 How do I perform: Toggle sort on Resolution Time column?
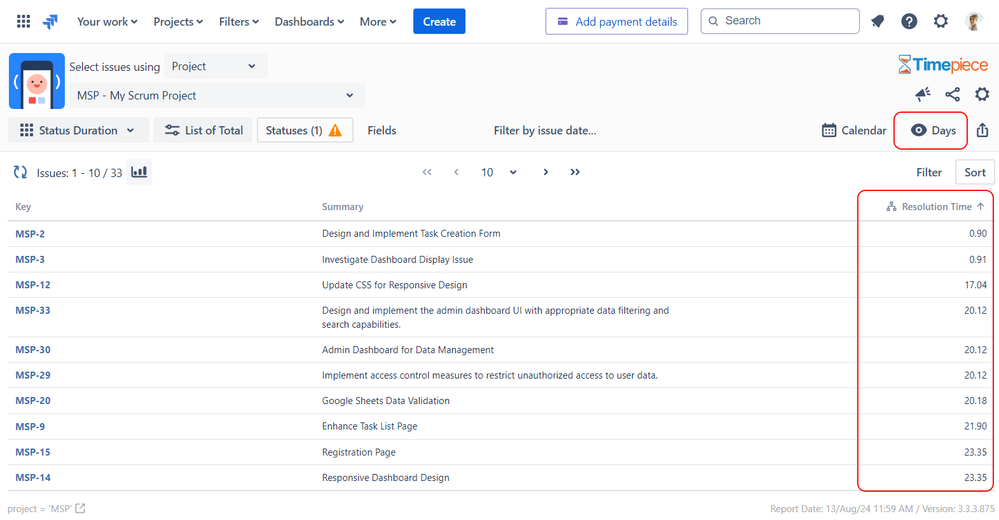tap(935, 206)
